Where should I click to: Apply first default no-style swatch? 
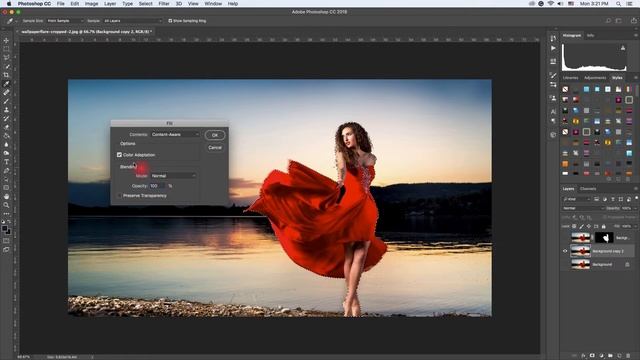[565, 89]
